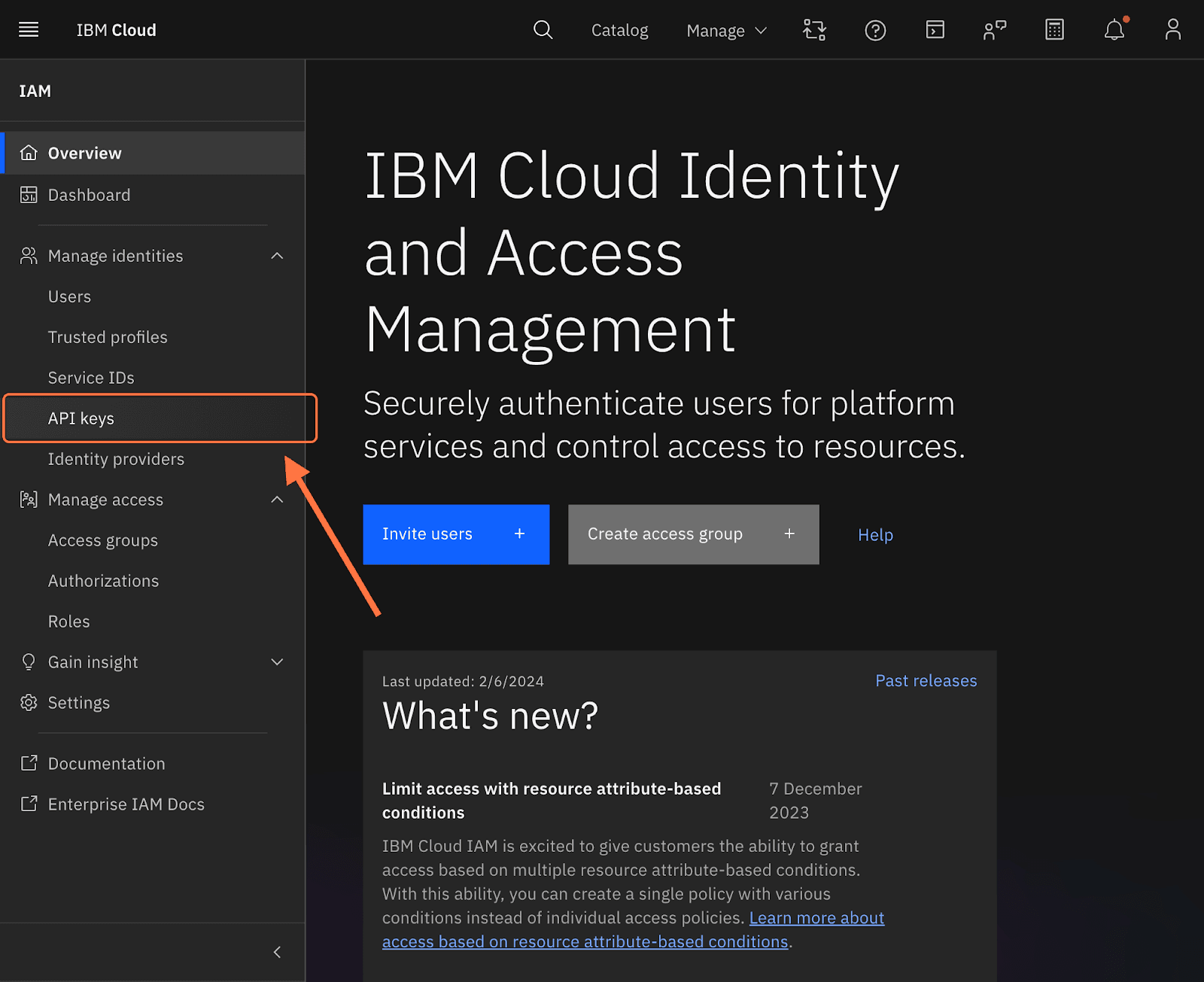This screenshot has height=982, width=1204.
Task: Collapse the Manage identities section
Action: pyautogui.click(x=277, y=256)
